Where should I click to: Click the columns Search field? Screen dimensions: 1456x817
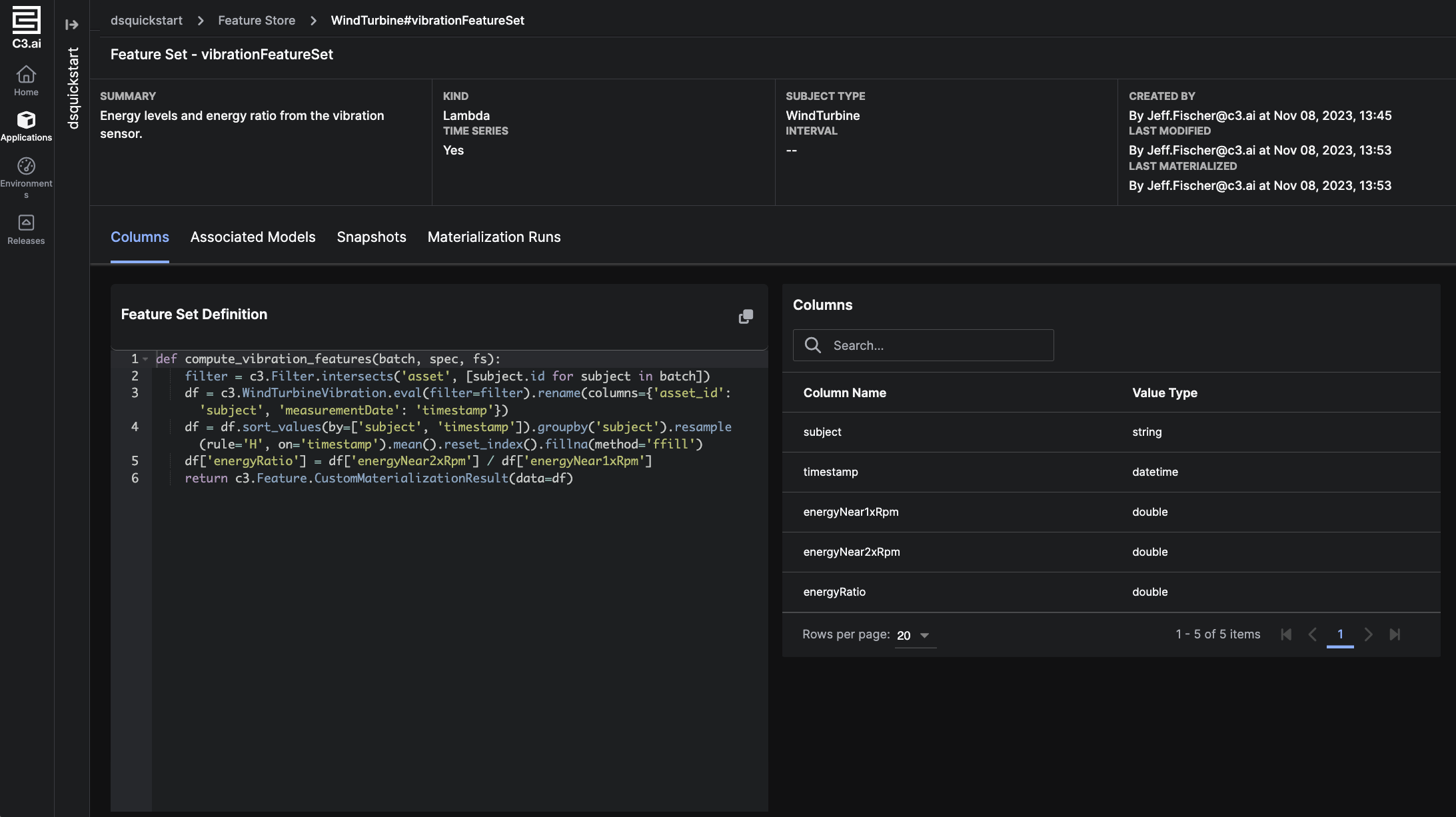(x=923, y=345)
